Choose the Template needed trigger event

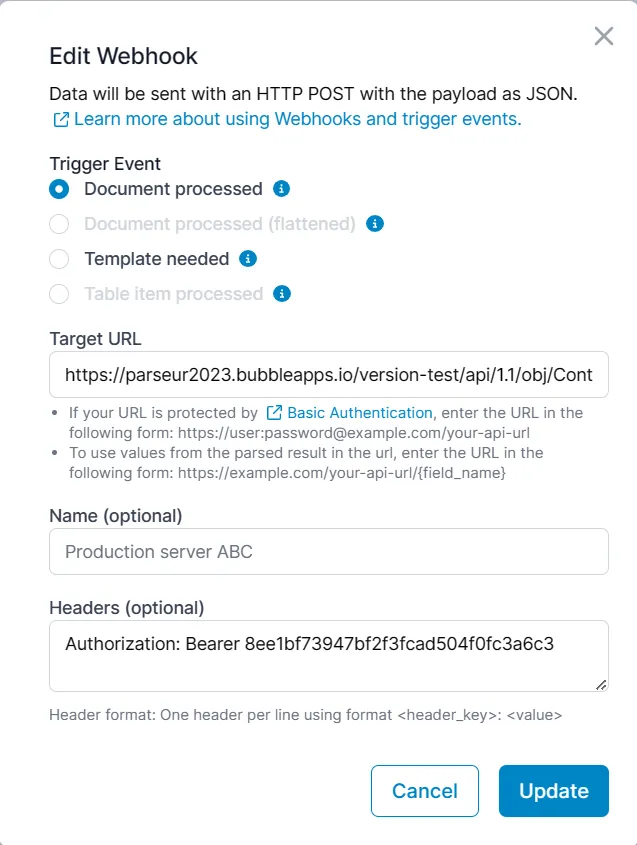coord(60,259)
